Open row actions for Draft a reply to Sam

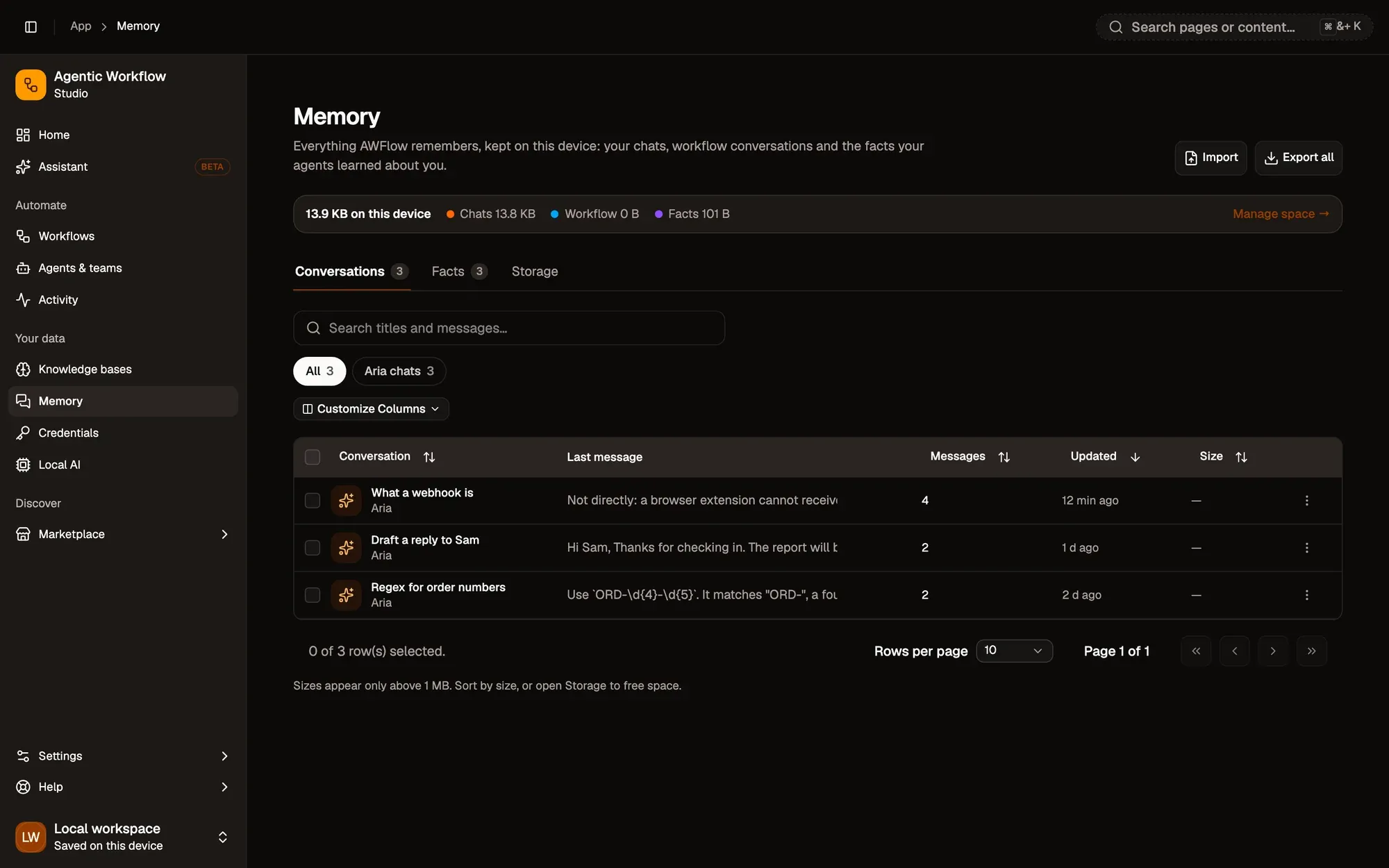click(x=1306, y=548)
